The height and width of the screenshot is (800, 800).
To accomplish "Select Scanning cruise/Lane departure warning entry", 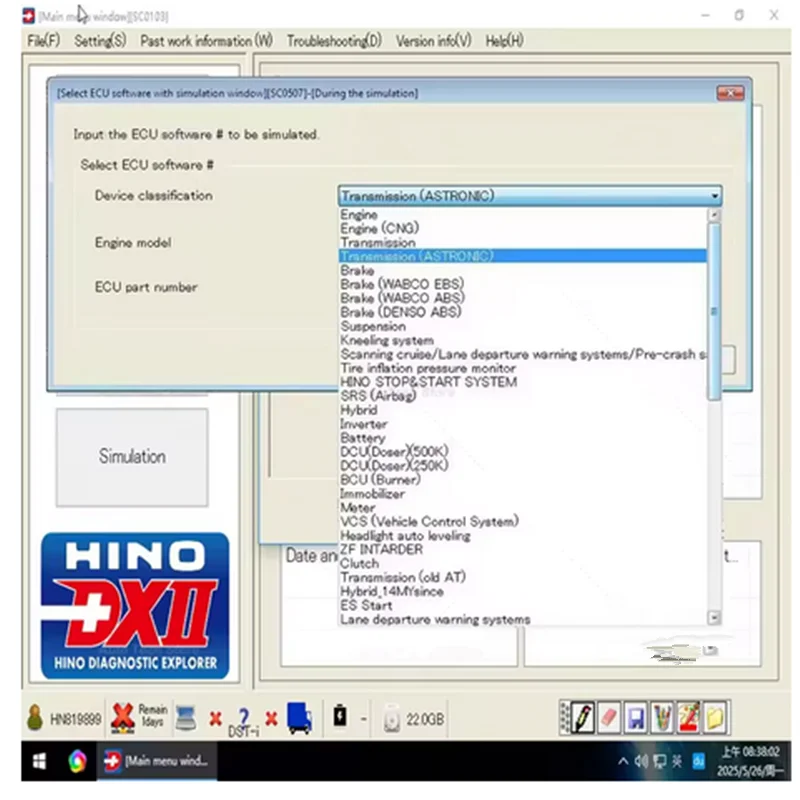I will (x=523, y=354).
